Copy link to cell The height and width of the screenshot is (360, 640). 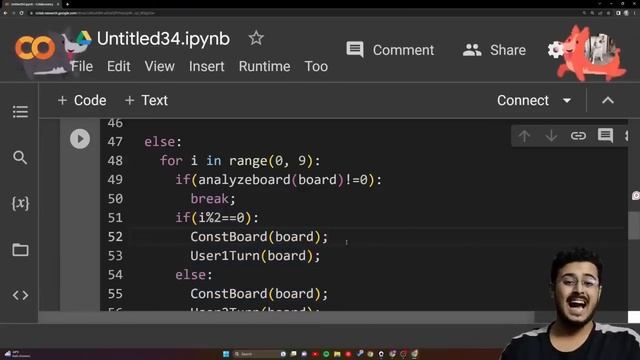[x=578, y=136]
